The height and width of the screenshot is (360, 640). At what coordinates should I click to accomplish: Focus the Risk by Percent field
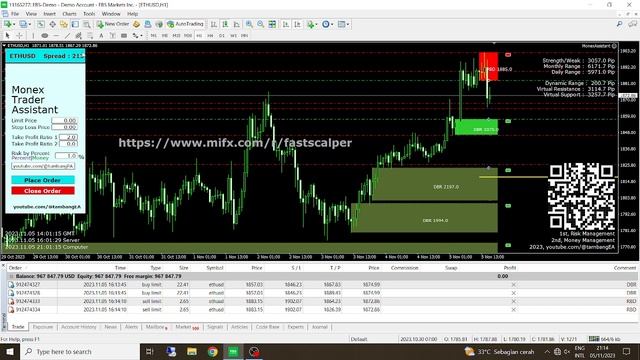tap(66, 156)
